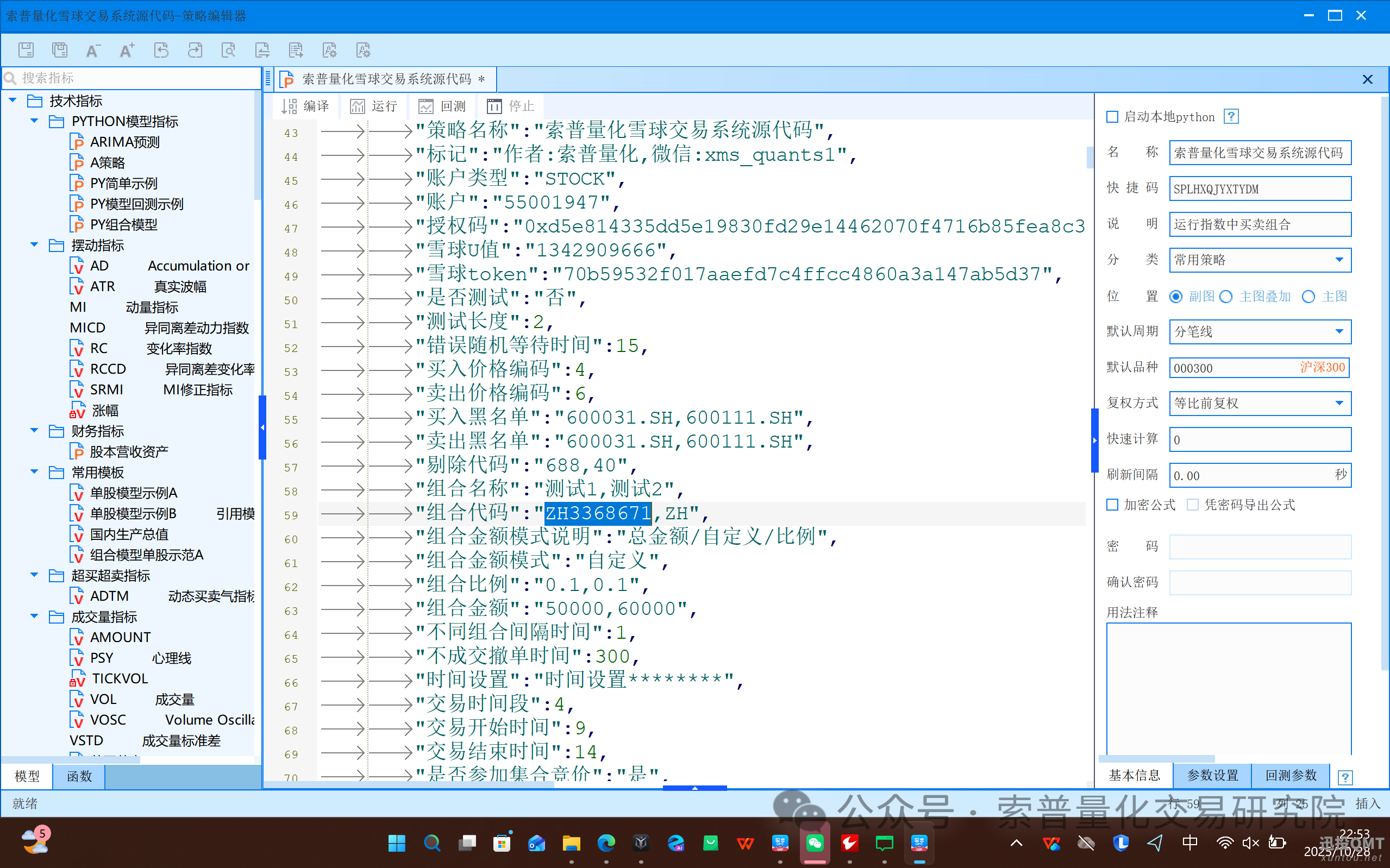This screenshot has height=868, width=1390.
Task: Increase font size with A+ icon
Action: (x=127, y=50)
